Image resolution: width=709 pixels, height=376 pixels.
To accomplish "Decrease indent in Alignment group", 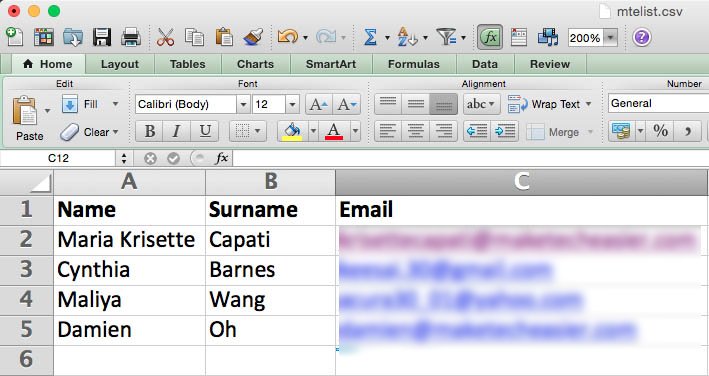I will [477, 132].
